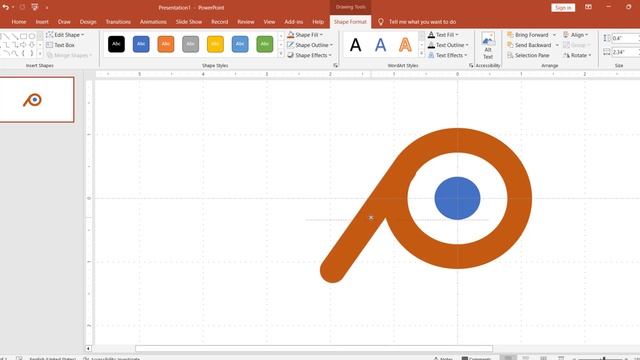This screenshot has width=640, height=360.
Task: Open the Rotate dropdown
Action: click(578, 55)
